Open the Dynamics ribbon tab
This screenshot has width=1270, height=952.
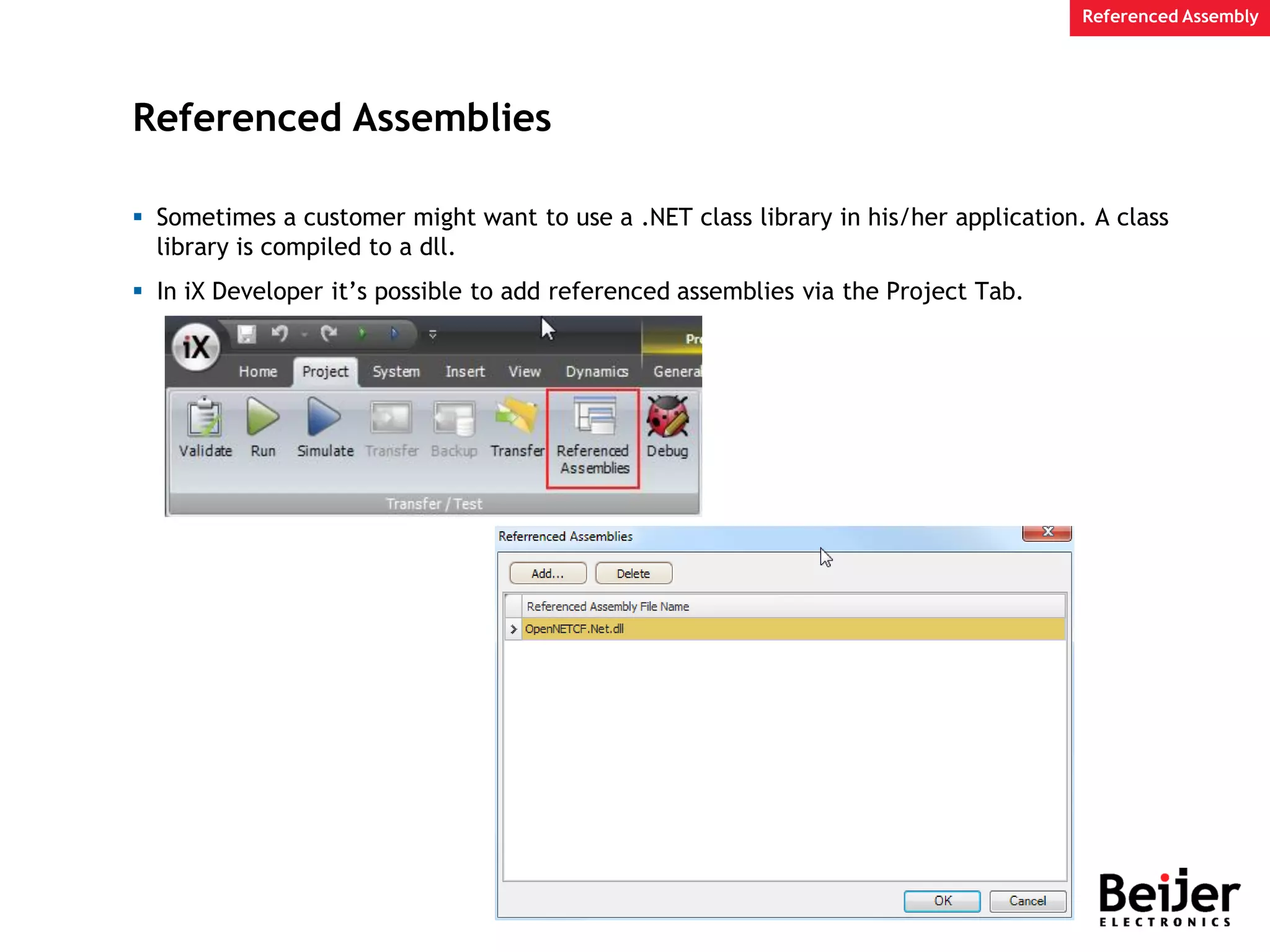coord(597,371)
